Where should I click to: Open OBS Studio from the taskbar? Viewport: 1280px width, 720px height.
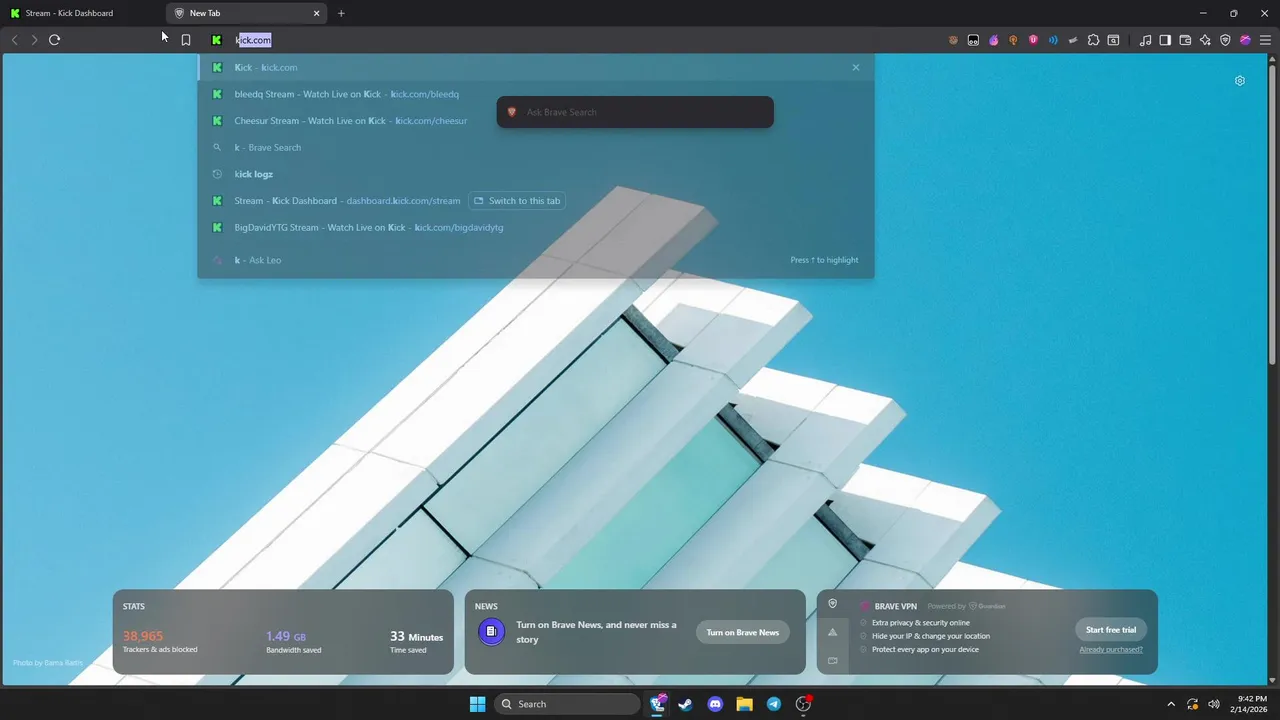[x=803, y=704]
